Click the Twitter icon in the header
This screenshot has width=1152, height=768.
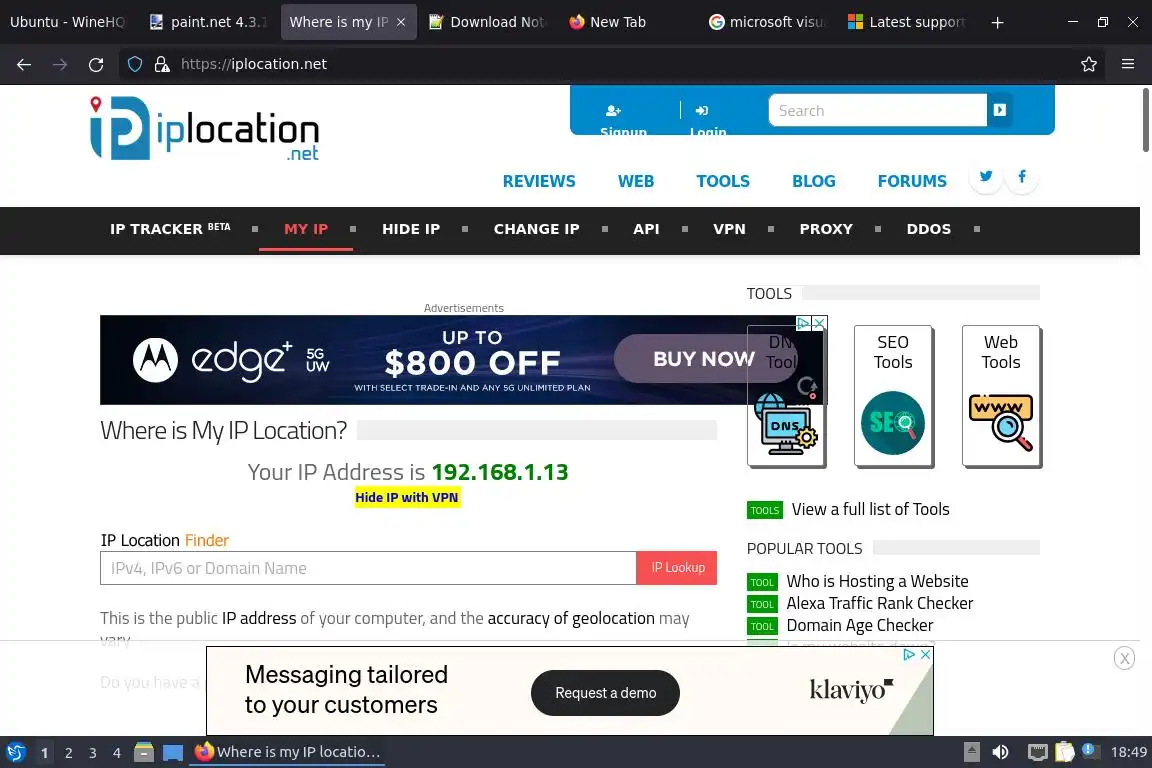[x=985, y=176]
